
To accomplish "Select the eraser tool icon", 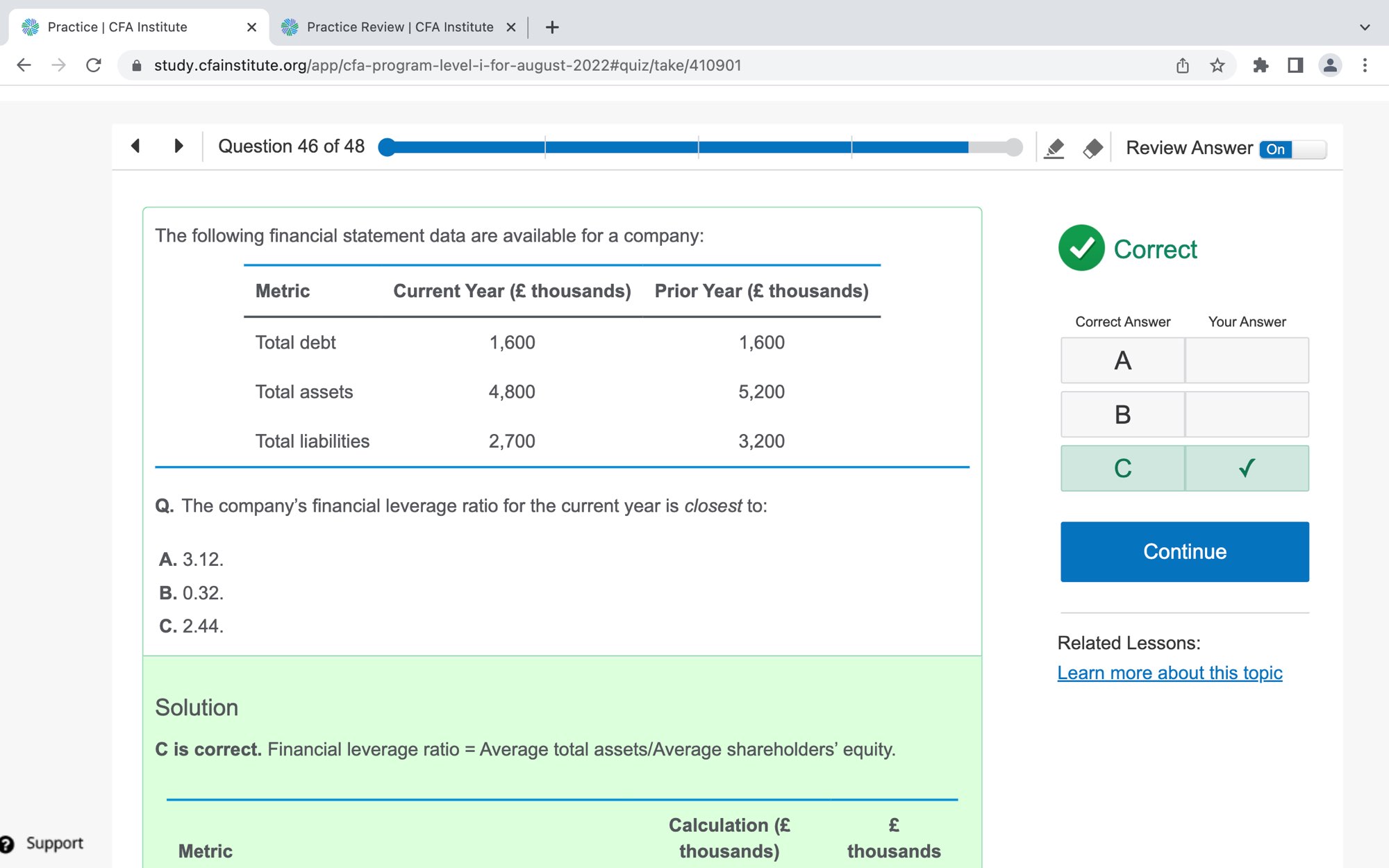I will tap(1092, 148).
